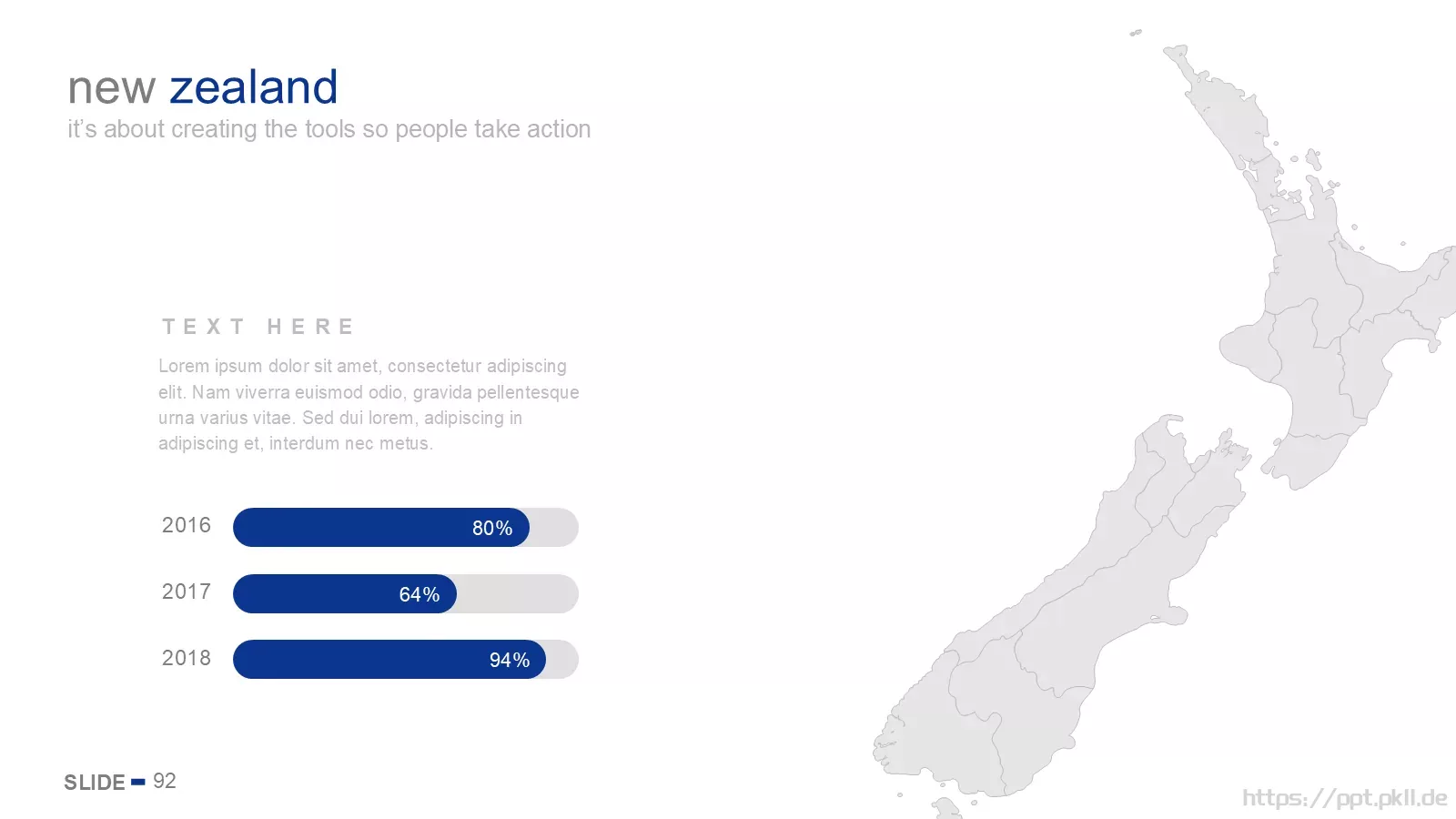
Task: Click the 80% value label
Action: [x=492, y=528]
